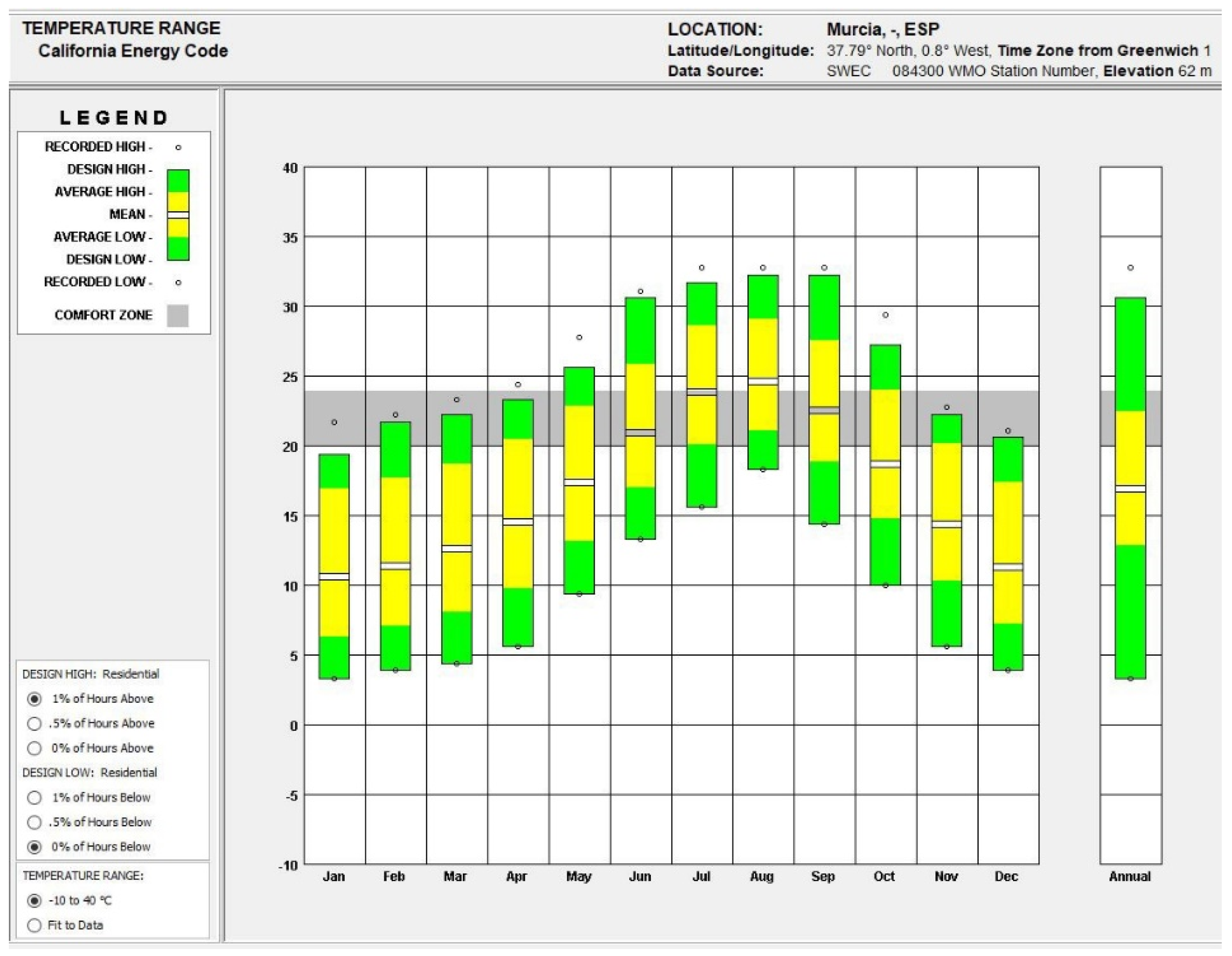Image resolution: width=1232 pixels, height=956 pixels.
Task: Click the October recorded high marker
Action: point(886,315)
